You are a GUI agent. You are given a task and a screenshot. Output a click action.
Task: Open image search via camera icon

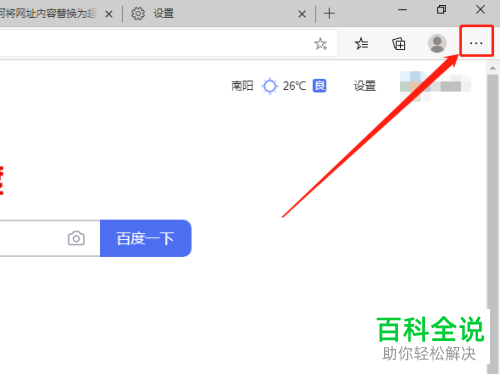coord(76,238)
